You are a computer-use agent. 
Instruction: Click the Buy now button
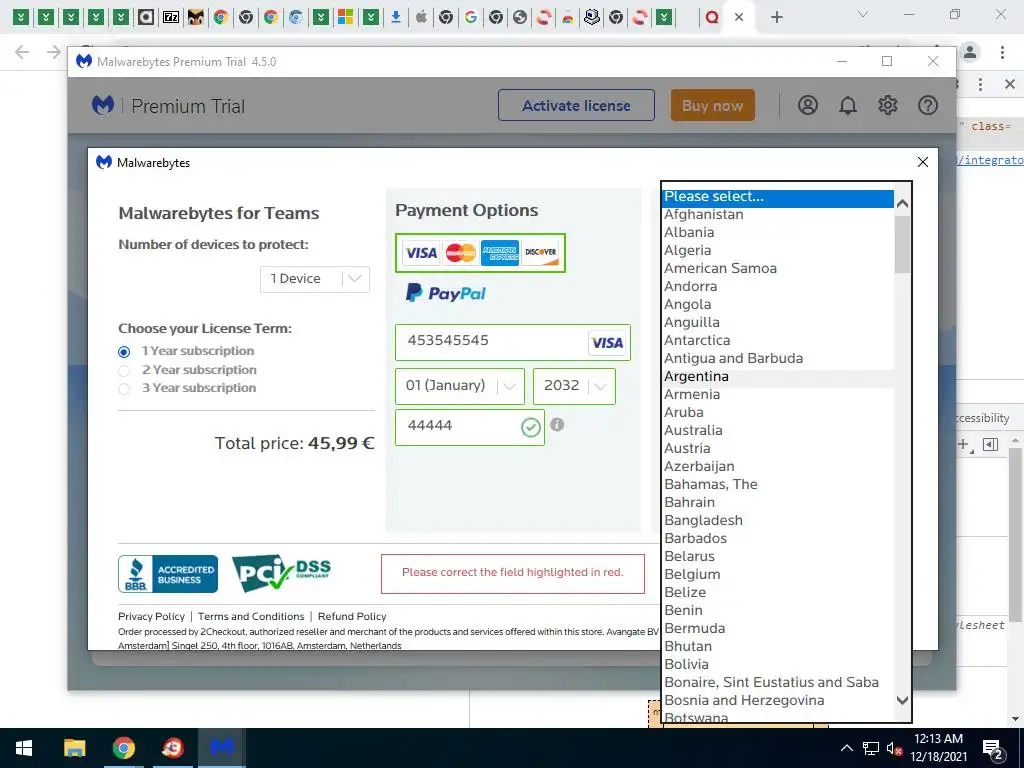click(x=712, y=105)
